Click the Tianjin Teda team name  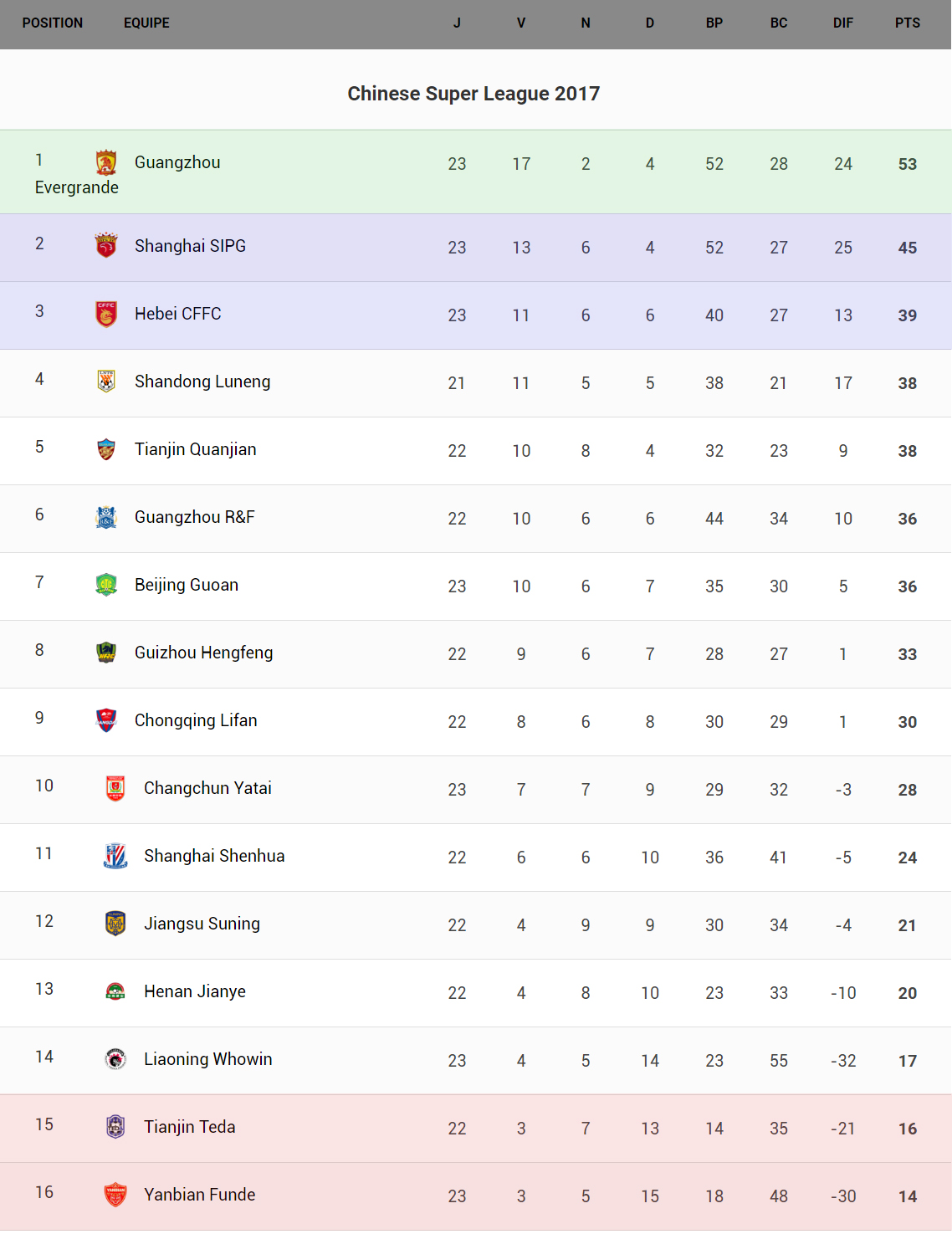pos(190,1127)
